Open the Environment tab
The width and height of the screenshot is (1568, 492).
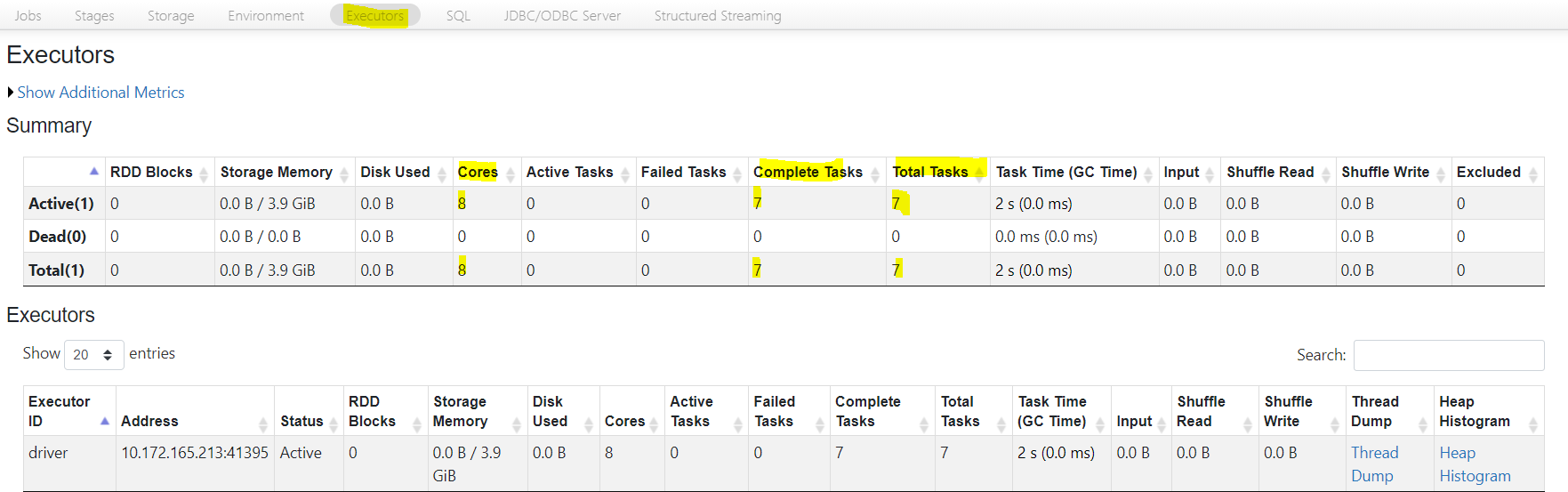[265, 16]
